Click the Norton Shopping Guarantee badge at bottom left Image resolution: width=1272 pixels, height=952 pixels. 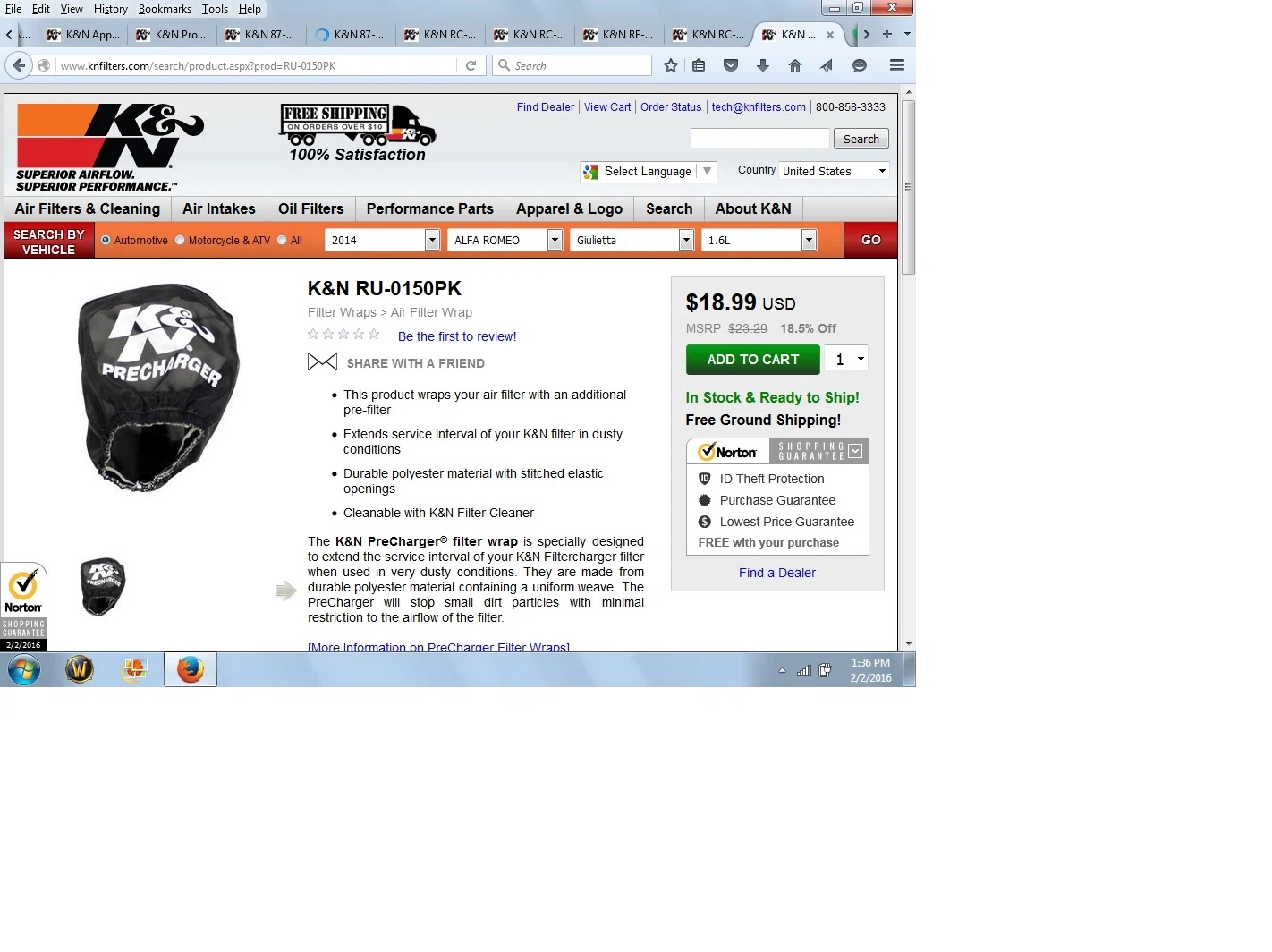[x=23, y=606]
